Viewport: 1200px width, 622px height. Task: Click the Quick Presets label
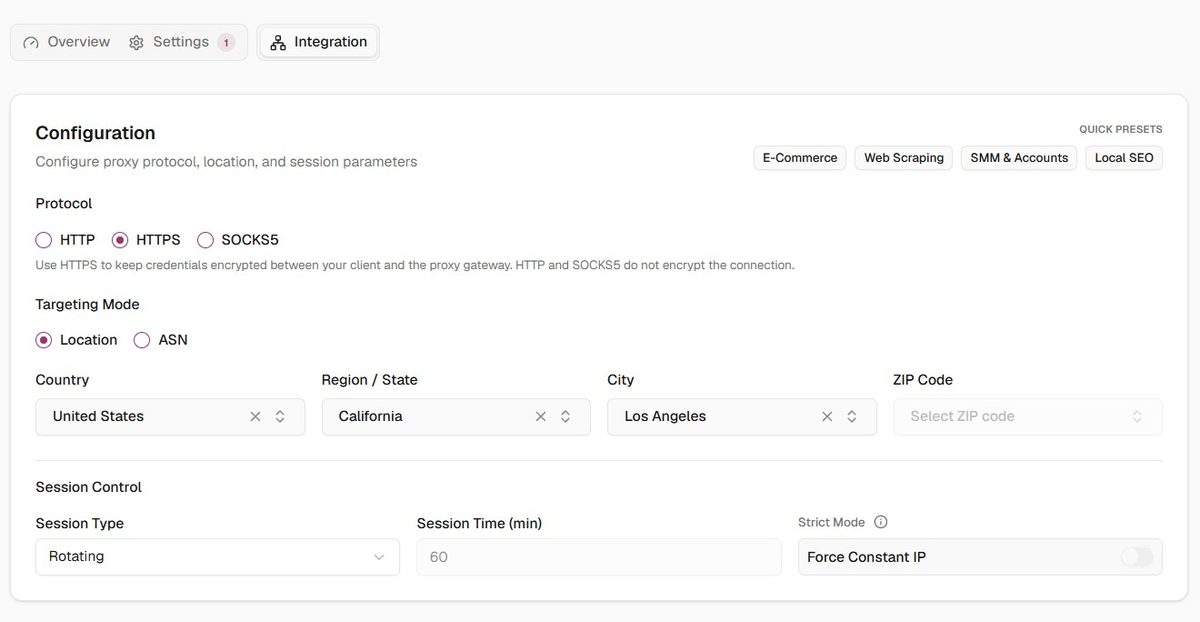(1121, 129)
